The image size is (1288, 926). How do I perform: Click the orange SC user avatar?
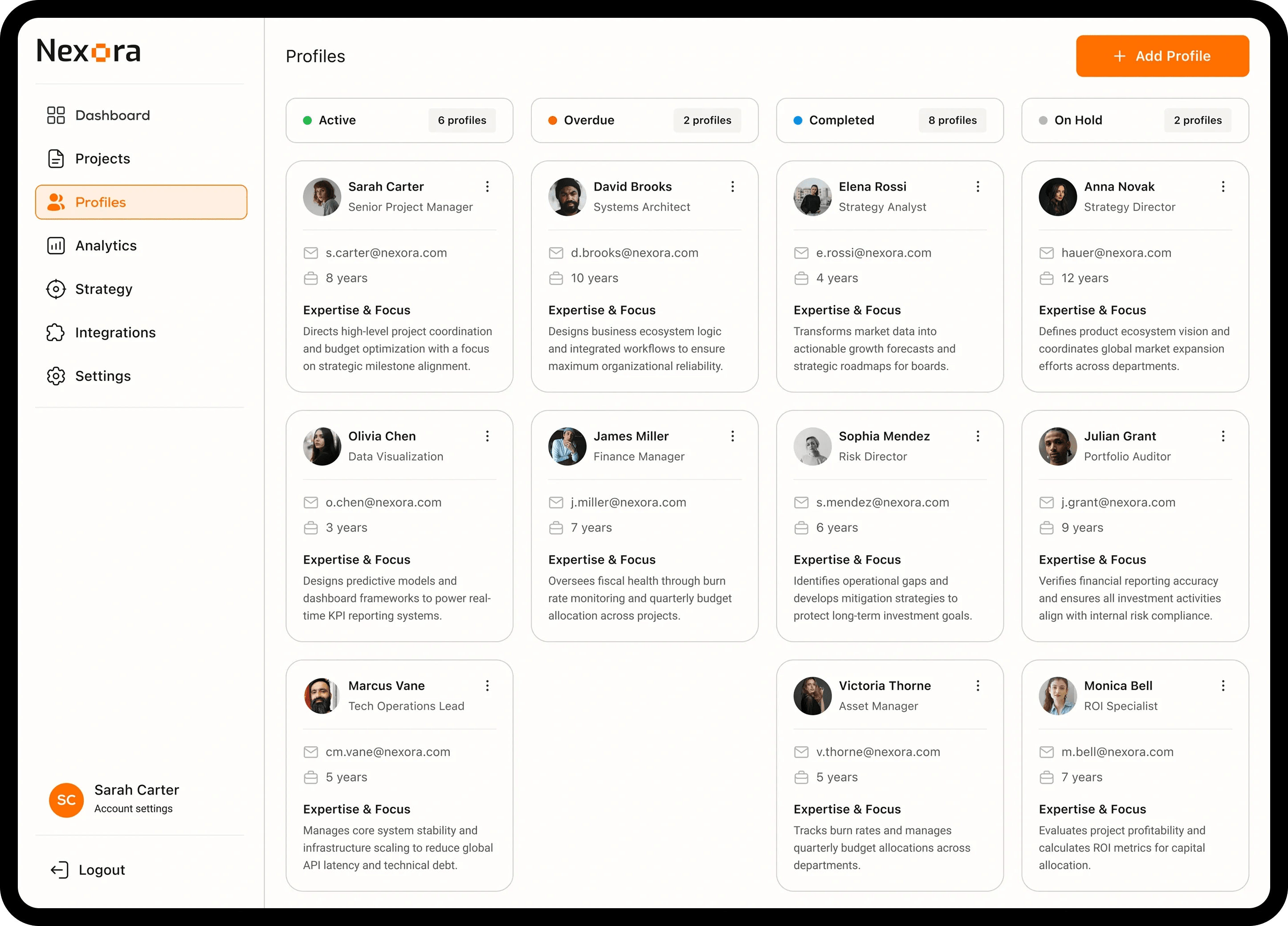coord(66,800)
